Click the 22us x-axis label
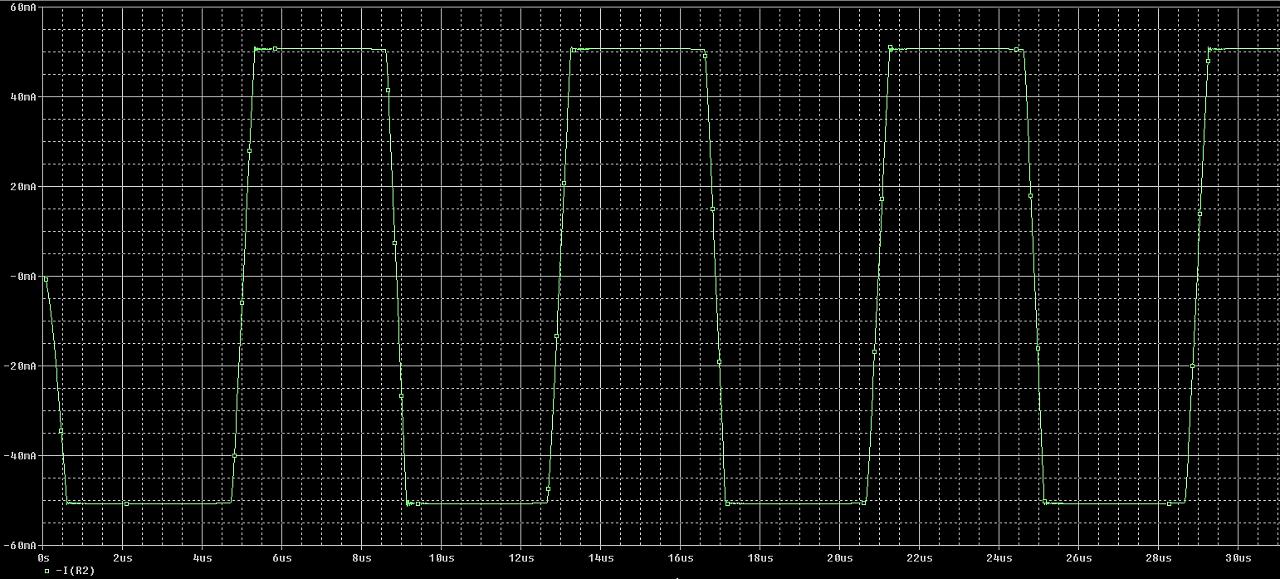This screenshot has width=1280, height=579. pyautogui.click(x=918, y=557)
